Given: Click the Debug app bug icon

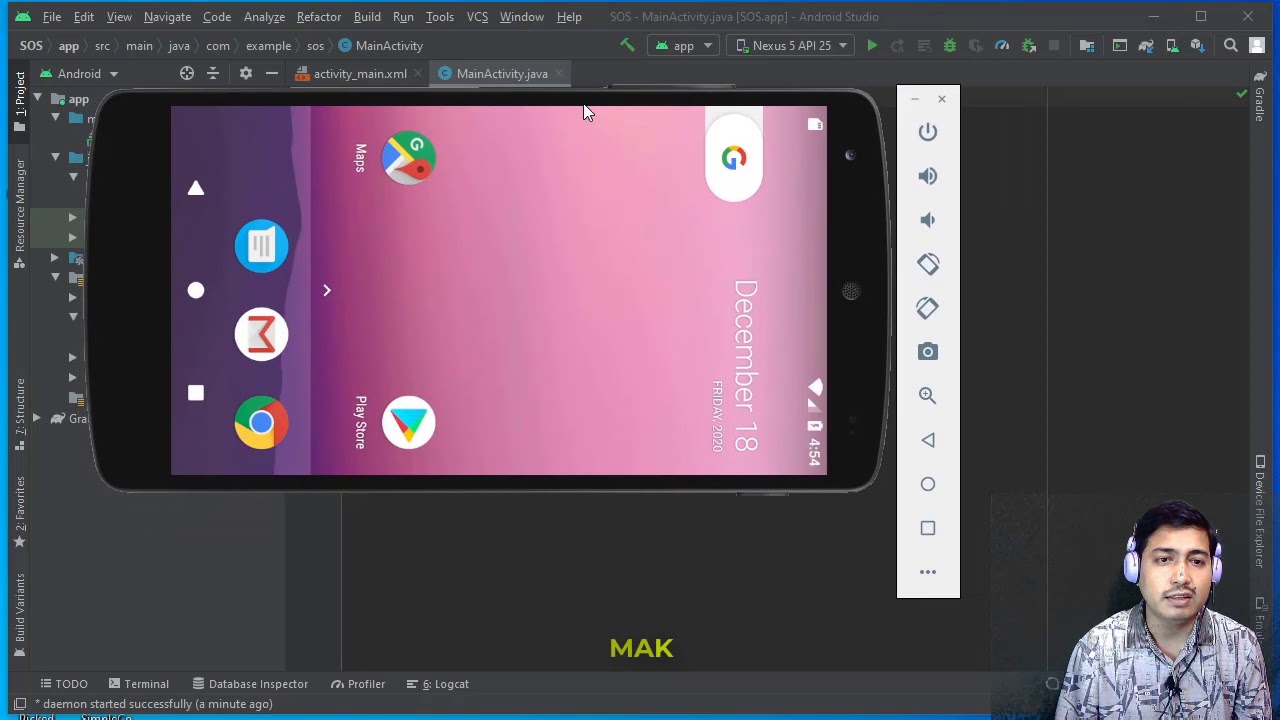Looking at the screenshot, I should pyautogui.click(x=950, y=45).
